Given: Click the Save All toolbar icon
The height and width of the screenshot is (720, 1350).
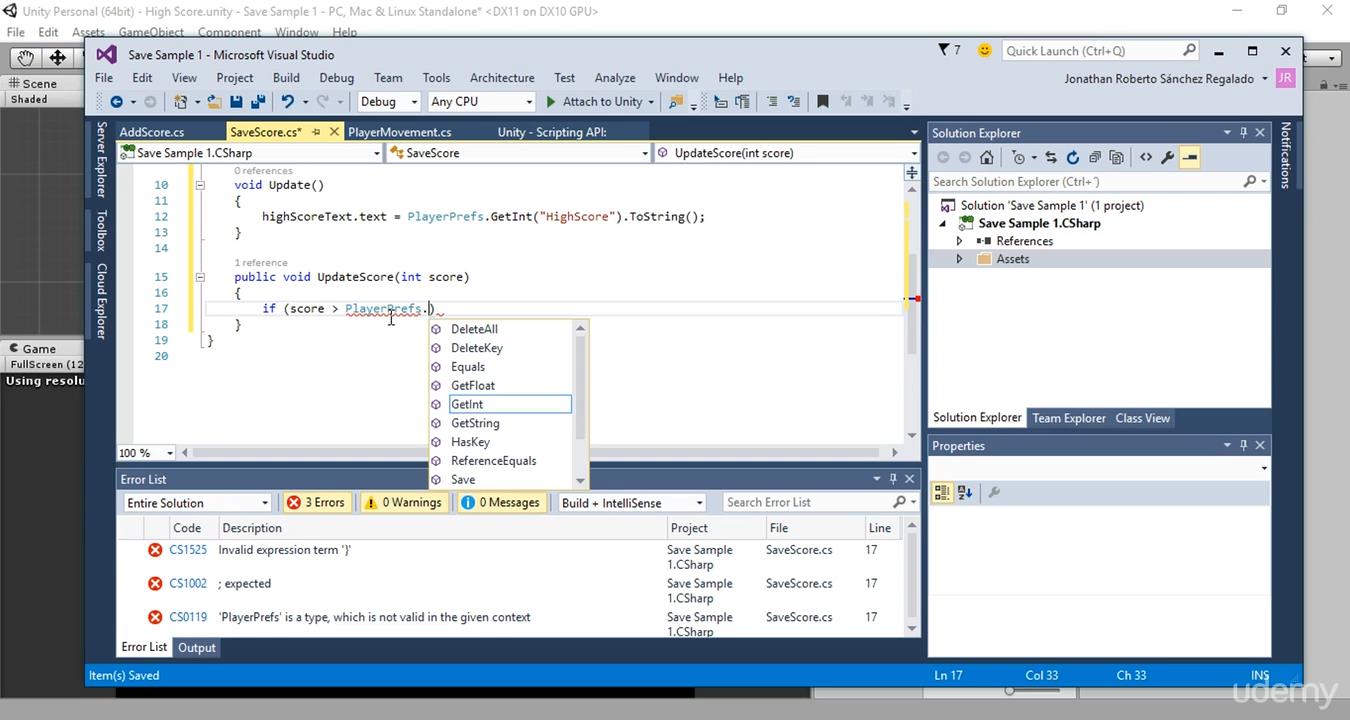Looking at the screenshot, I should click(x=259, y=101).
